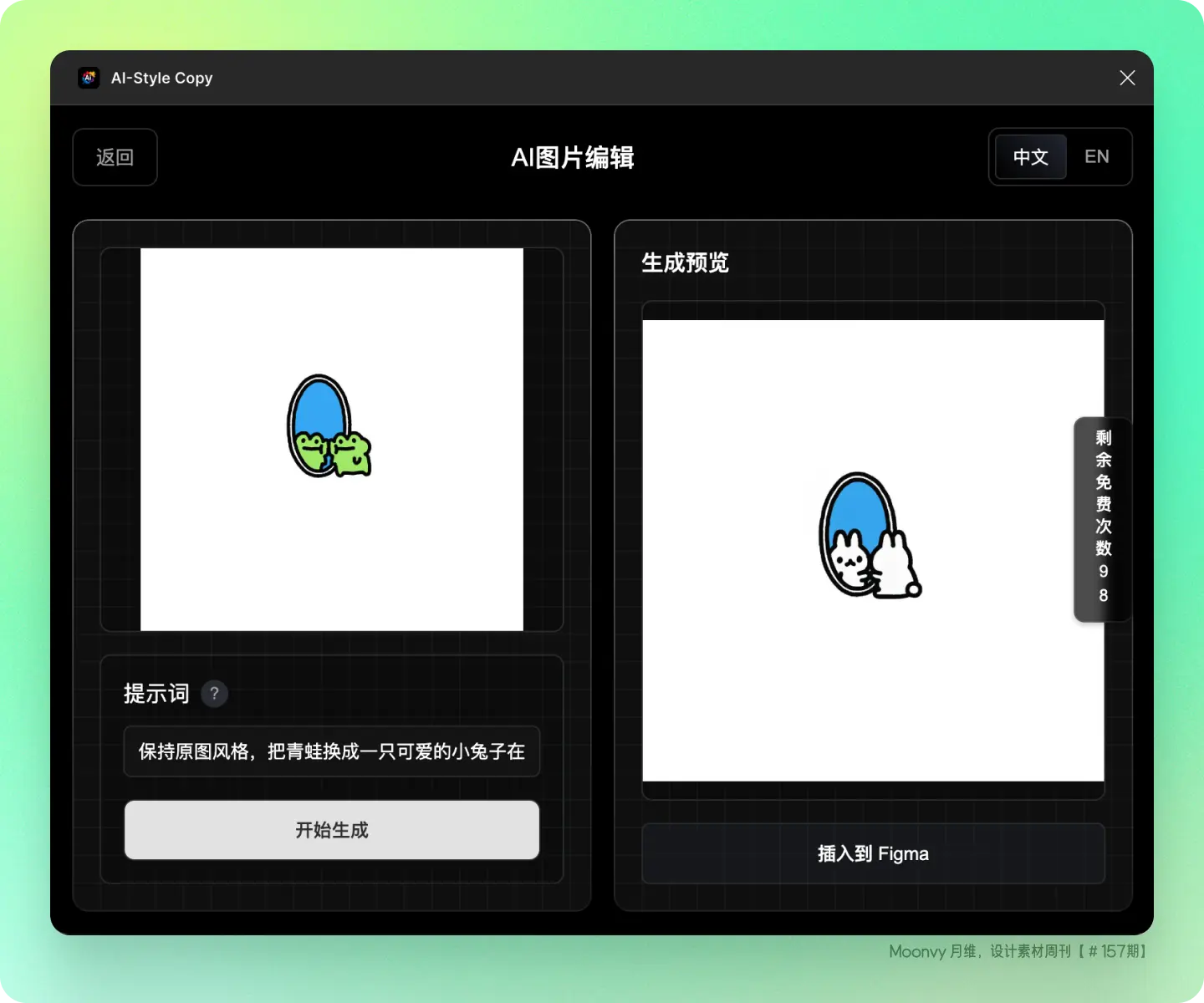
Task: Click the 提示词 label text
Action: click(156, 694)
